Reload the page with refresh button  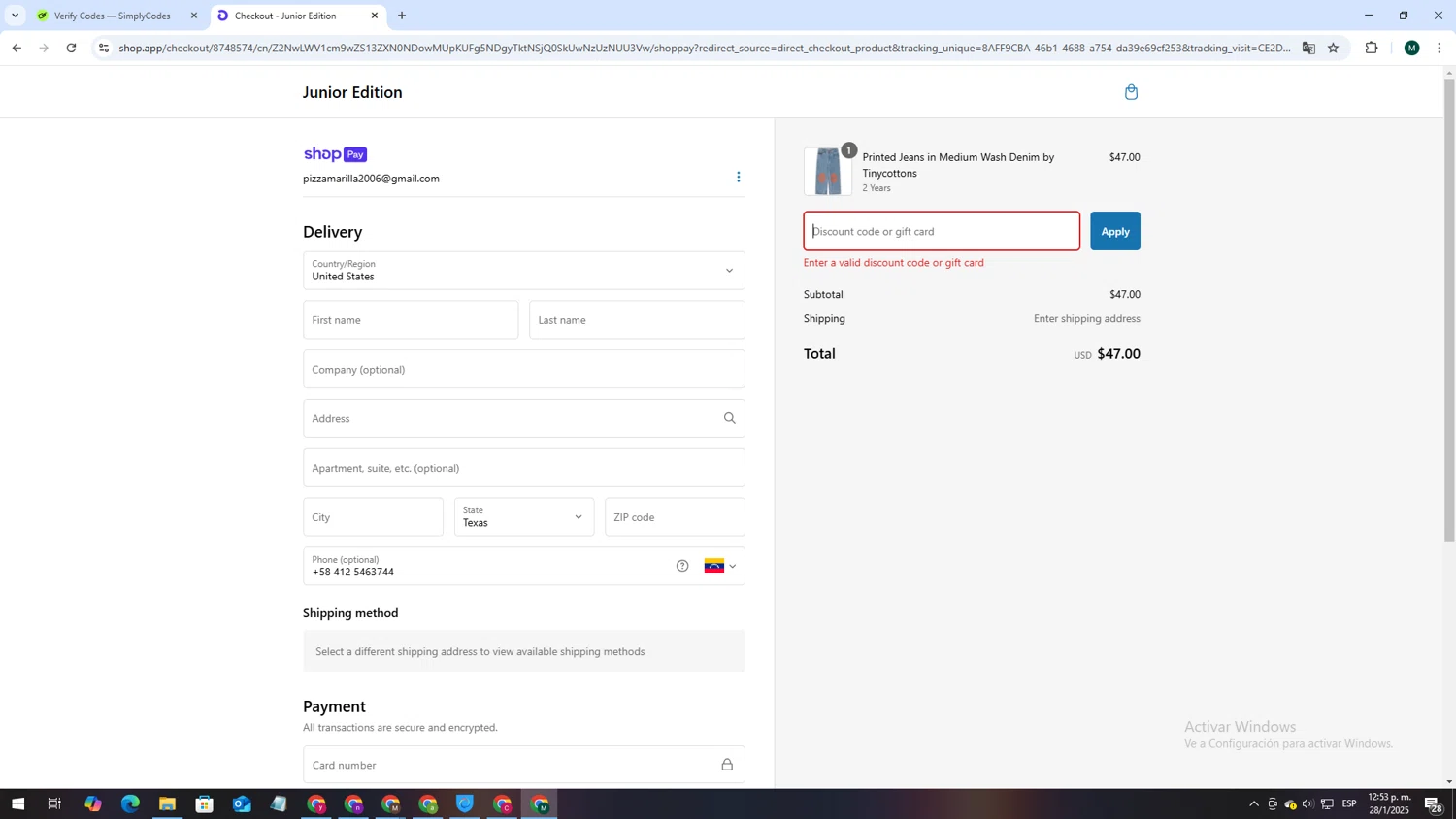[x=71, y=48]
